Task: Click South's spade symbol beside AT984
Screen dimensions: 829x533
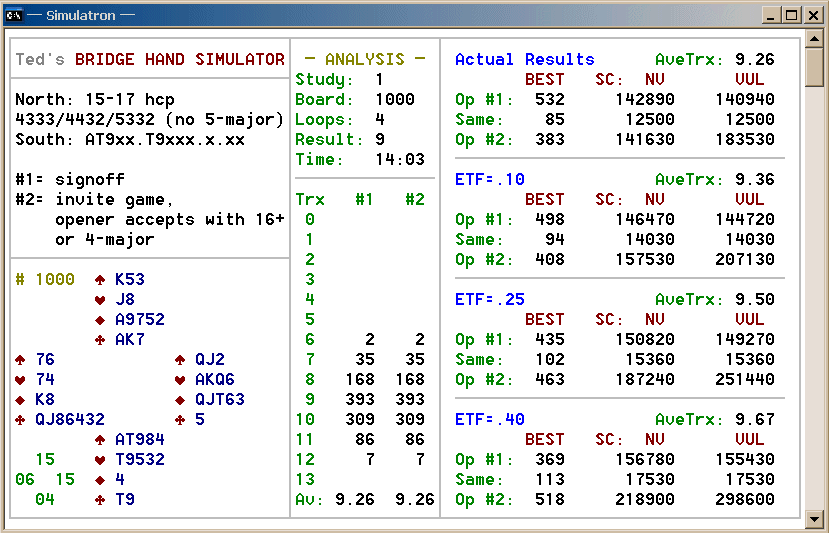Action: pos(100,440)
